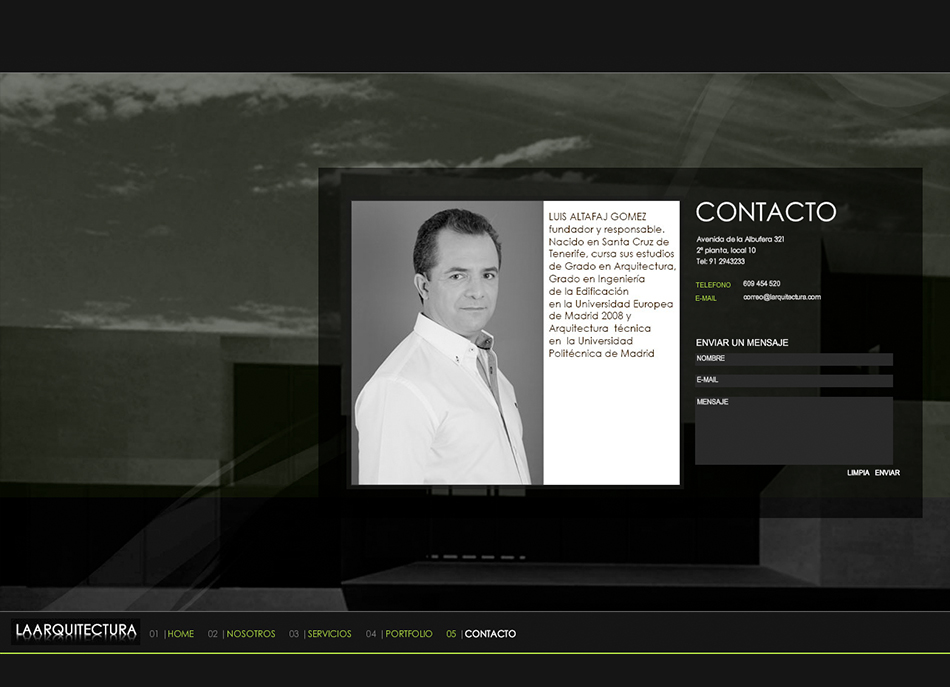This screenshot has height=687, width=950.
Task: Click the NOMBRE input field
Action: tap(794, 359)
